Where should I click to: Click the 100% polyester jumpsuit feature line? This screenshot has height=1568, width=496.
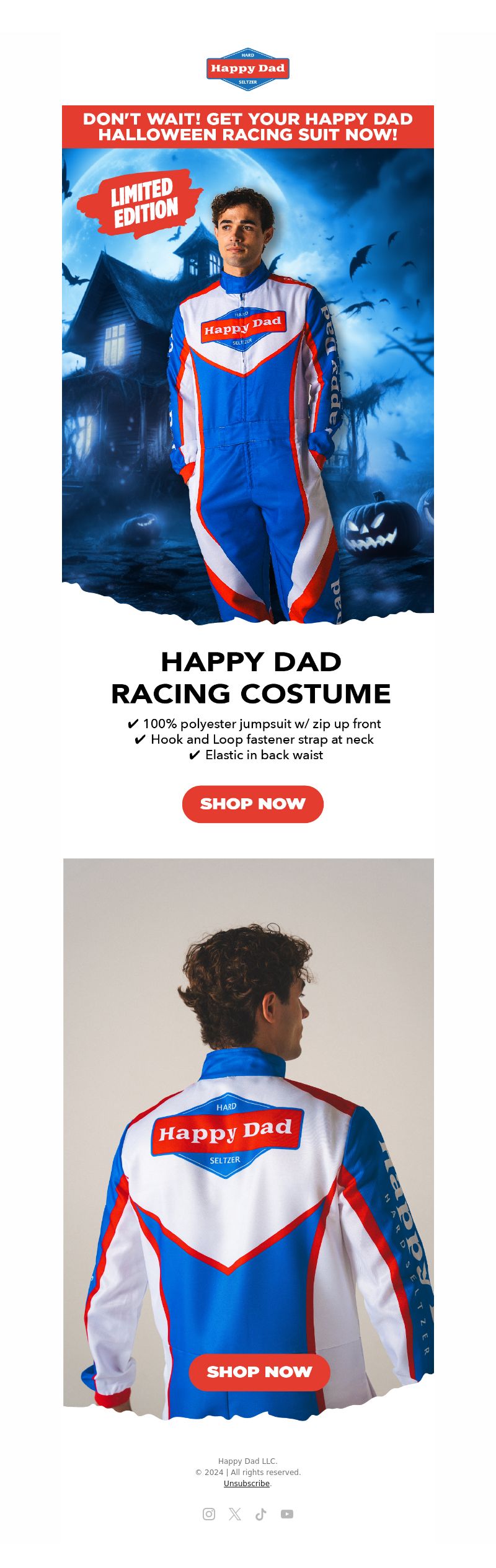click(x=254, y=723)
